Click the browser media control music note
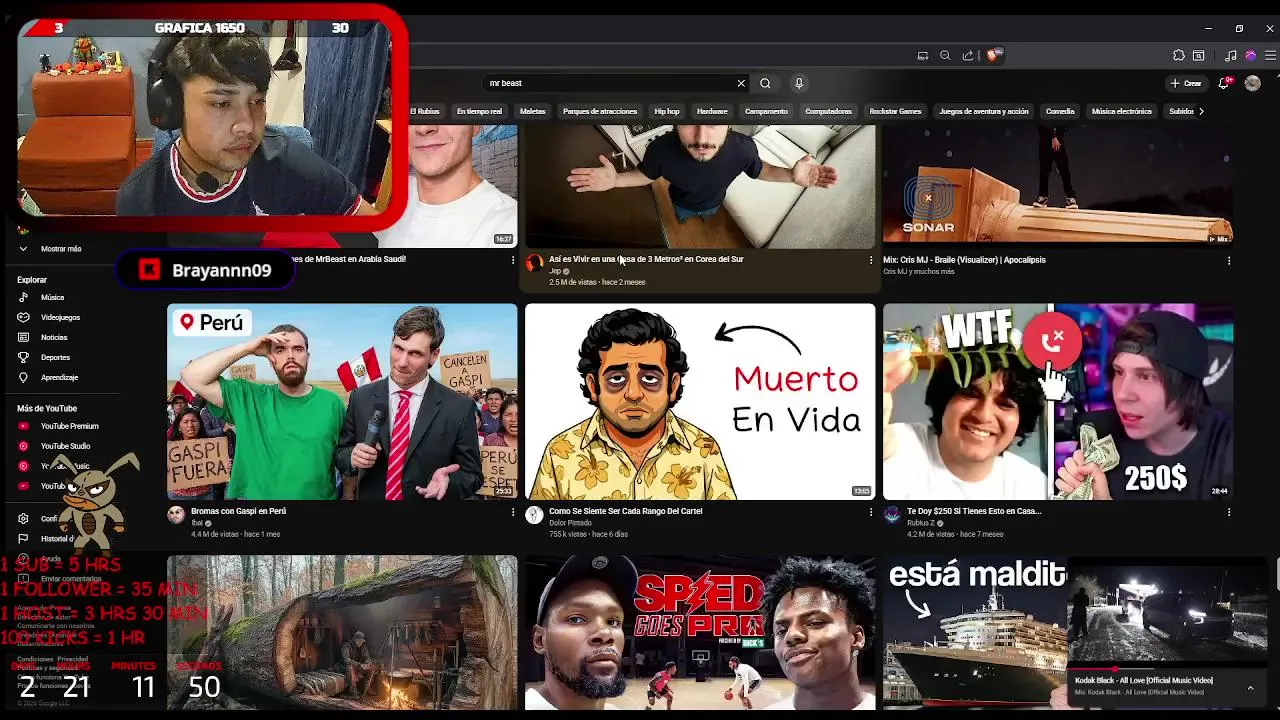This screenshot has width=1280, height=720. (x=1231, y=55)
